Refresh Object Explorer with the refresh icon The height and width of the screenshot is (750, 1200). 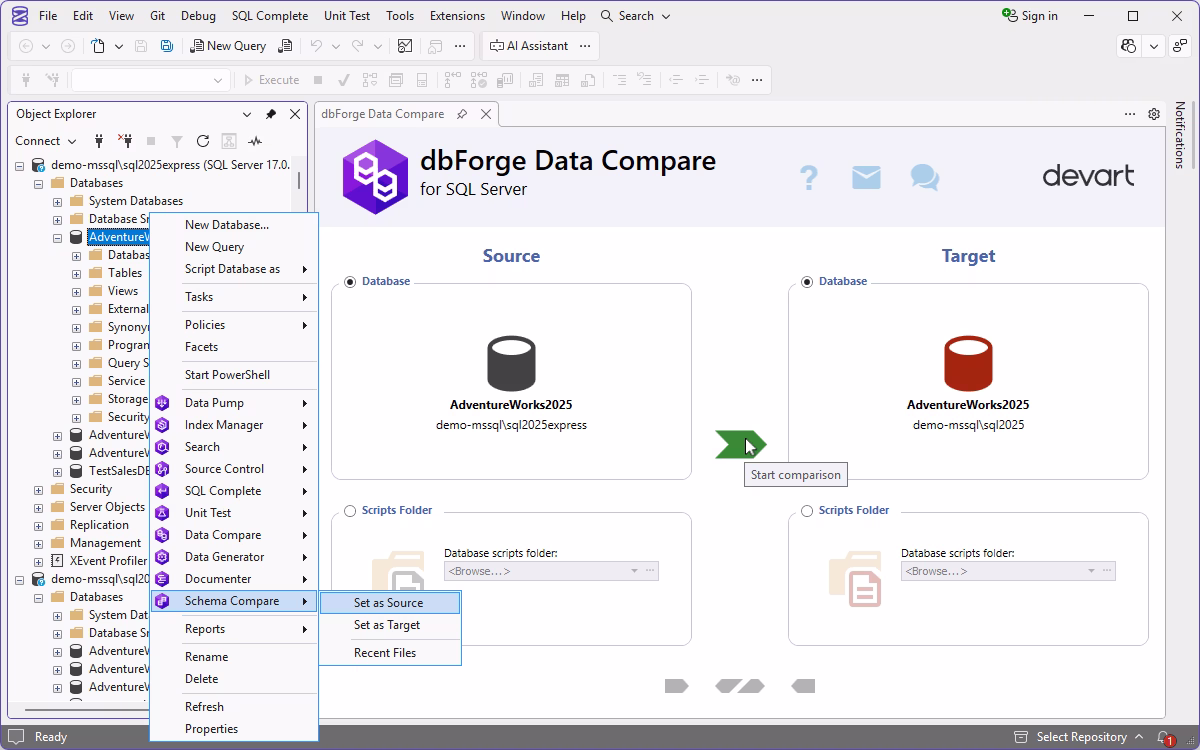click(203, 141)
